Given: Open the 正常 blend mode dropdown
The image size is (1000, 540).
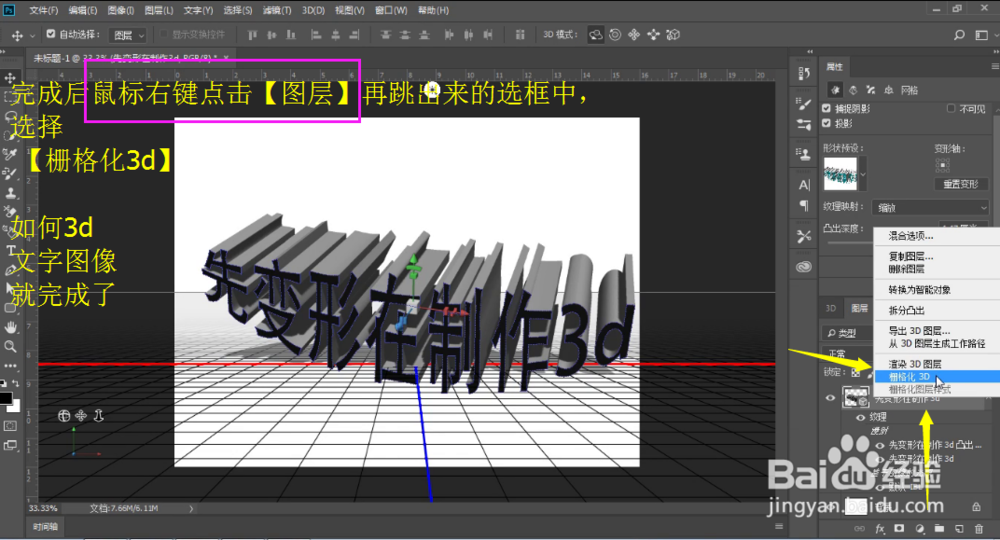Looking at the screenshot, I should [848, 353].
